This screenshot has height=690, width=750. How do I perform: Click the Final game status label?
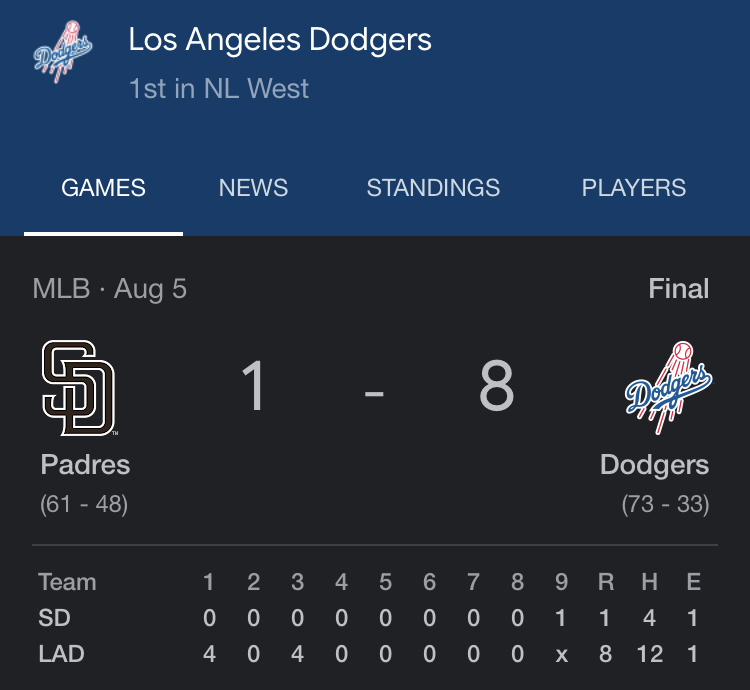tap(678, 289)
